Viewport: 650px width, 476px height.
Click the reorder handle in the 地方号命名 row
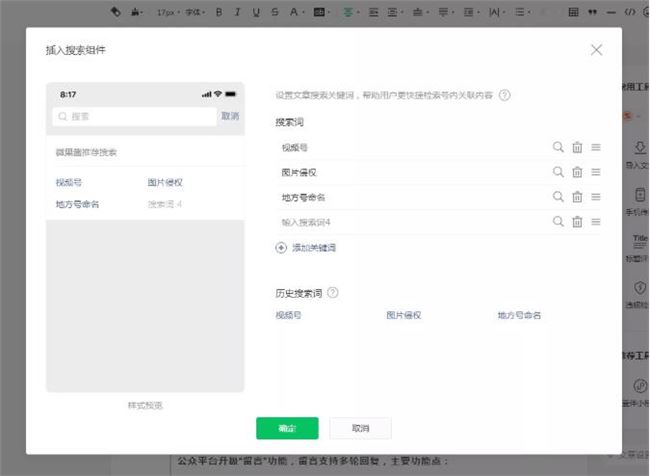[596, 197]
